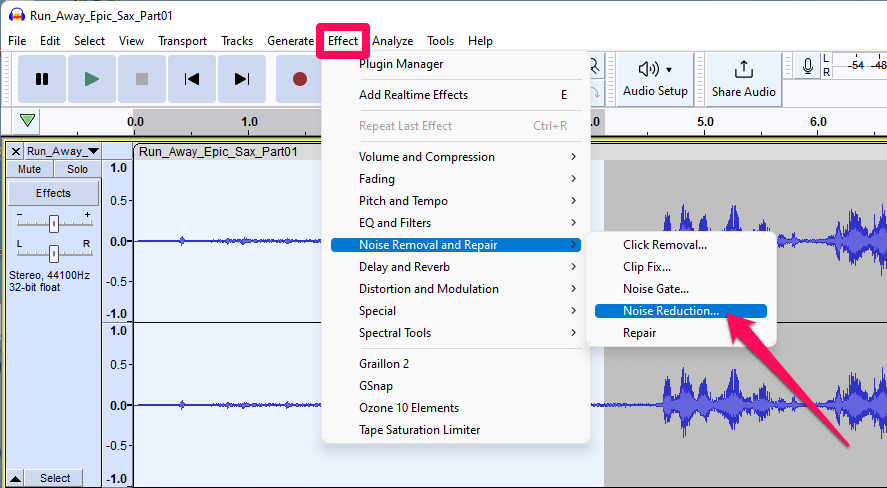Click the track pan L/R slider handle

[x=54, y=253]
